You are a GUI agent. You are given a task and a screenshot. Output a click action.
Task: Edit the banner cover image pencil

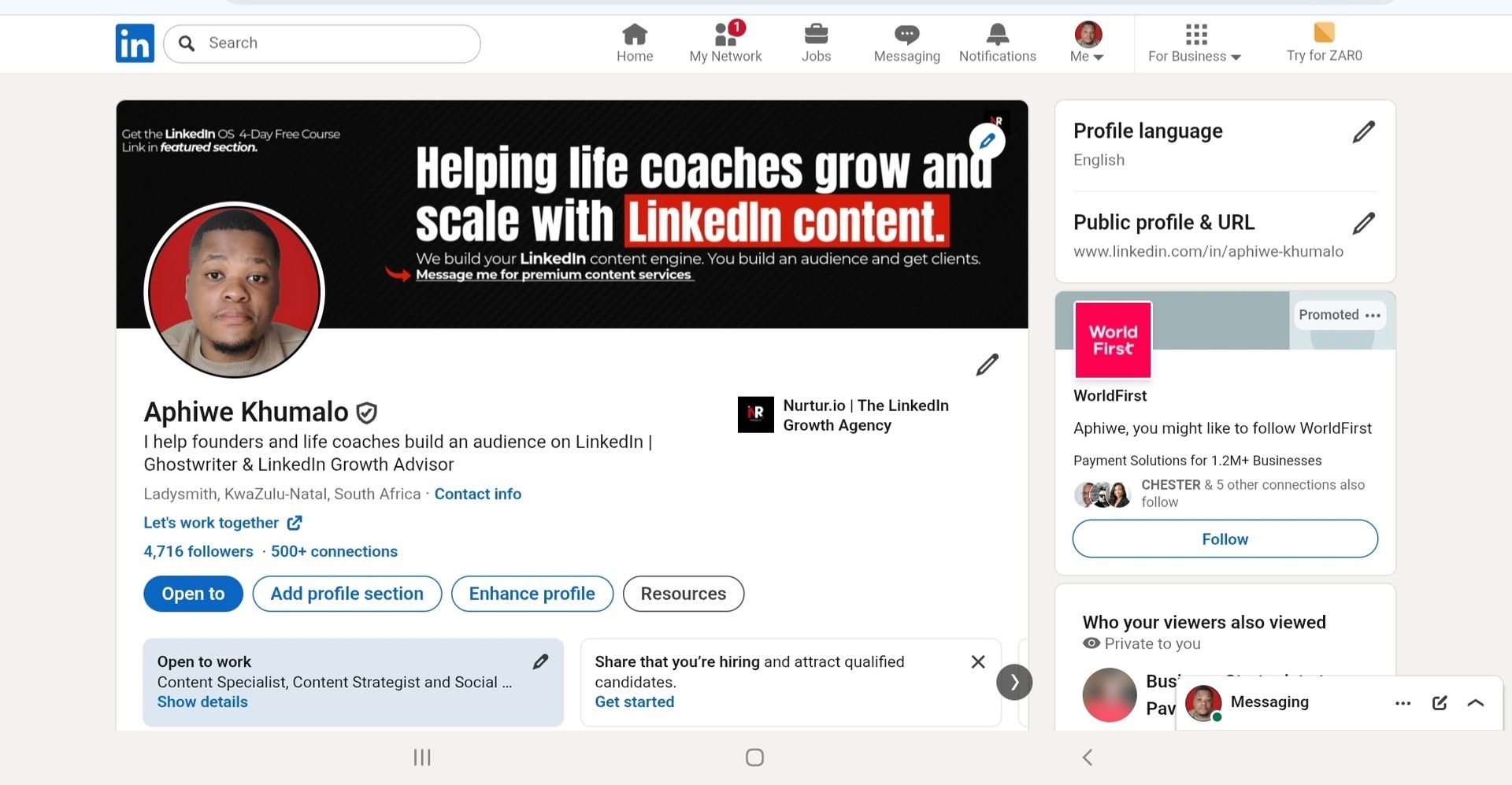[x=987, y=141]
